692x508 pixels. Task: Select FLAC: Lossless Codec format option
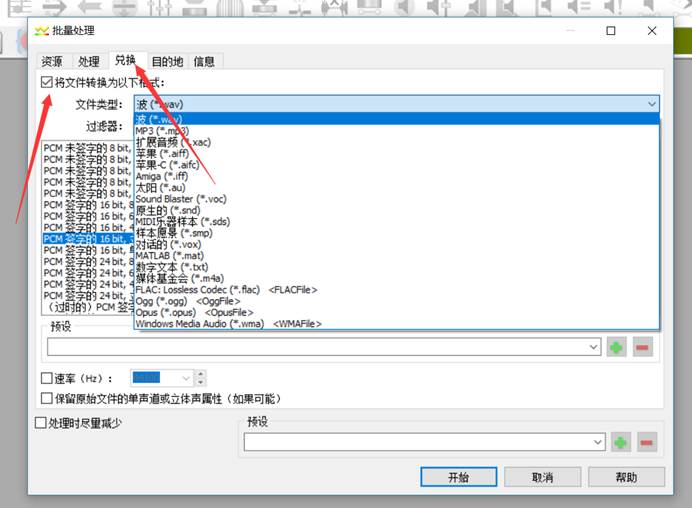(226, 290)
